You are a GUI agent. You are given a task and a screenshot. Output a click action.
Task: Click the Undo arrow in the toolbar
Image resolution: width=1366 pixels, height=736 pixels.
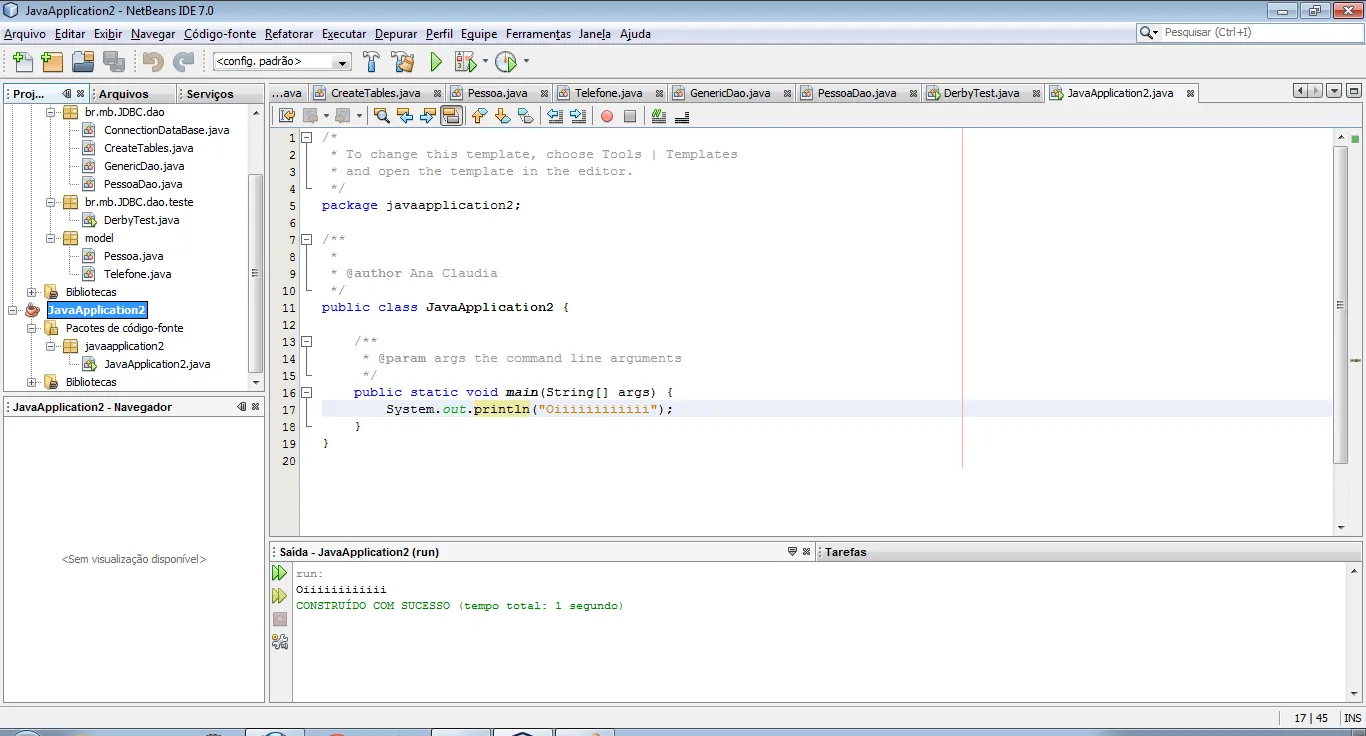pos(153,62)
